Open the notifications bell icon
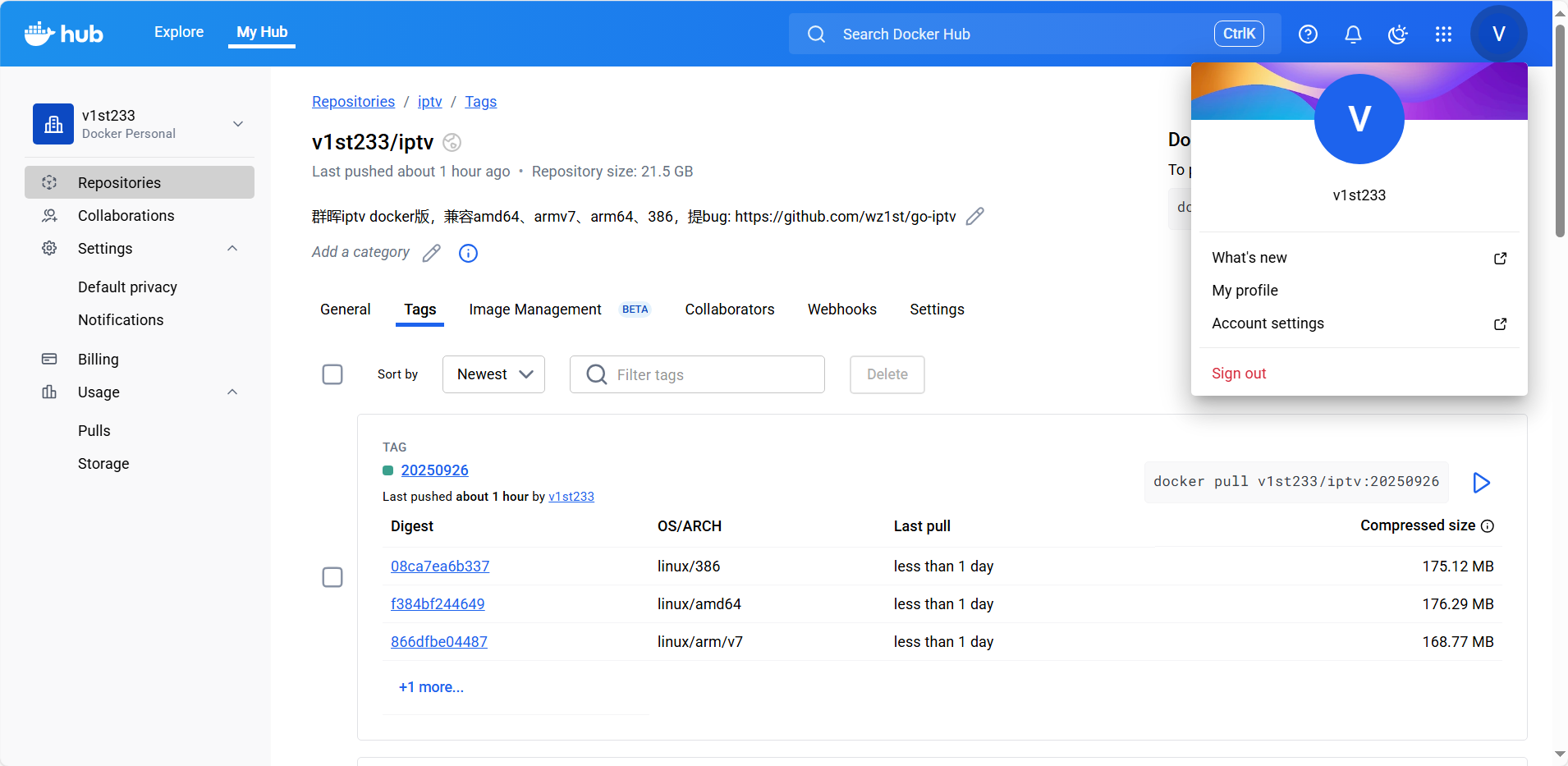The image size is (1568, 766). point(1353,34)
